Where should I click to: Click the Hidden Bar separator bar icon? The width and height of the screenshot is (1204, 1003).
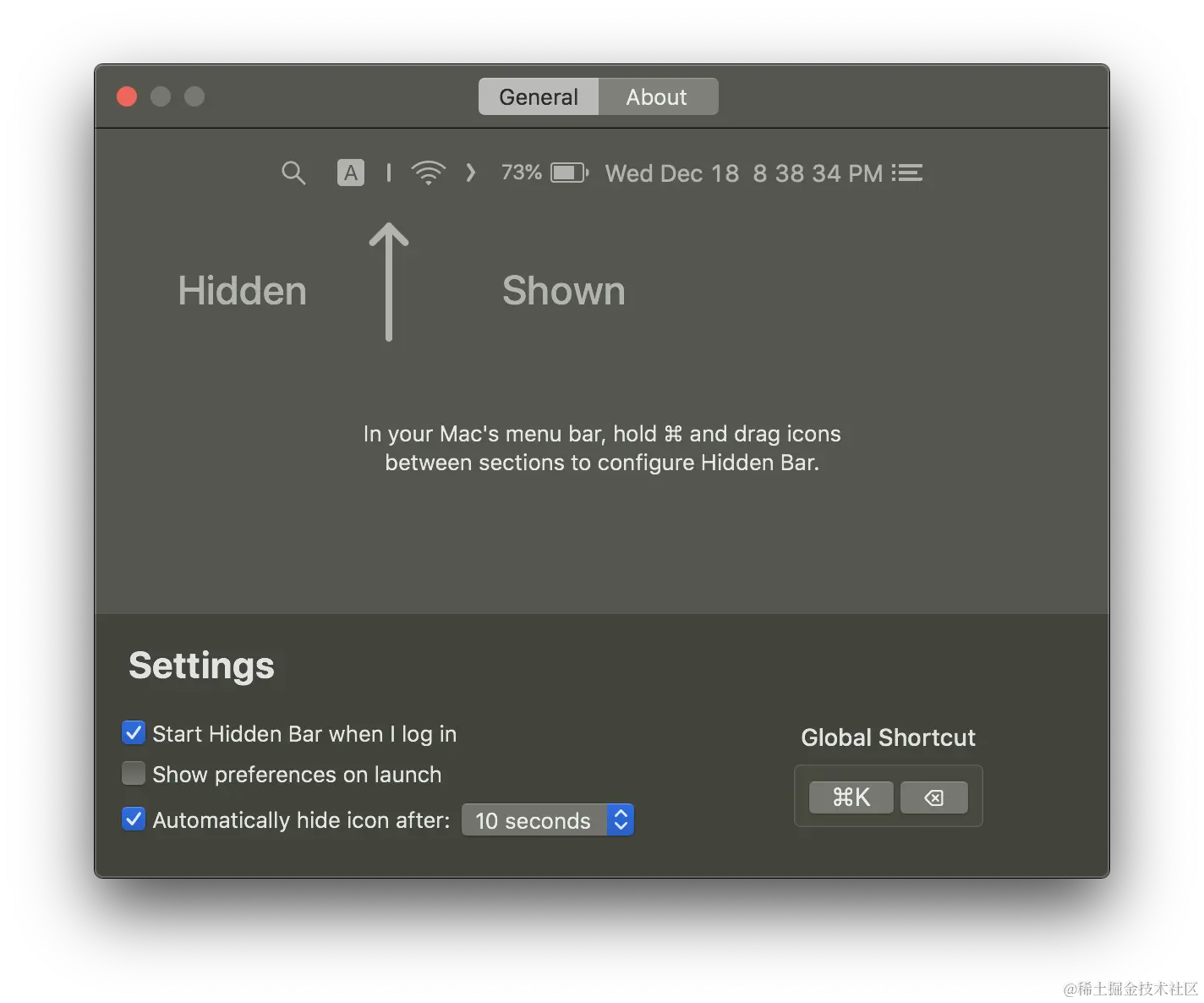[x=389, y=173]
